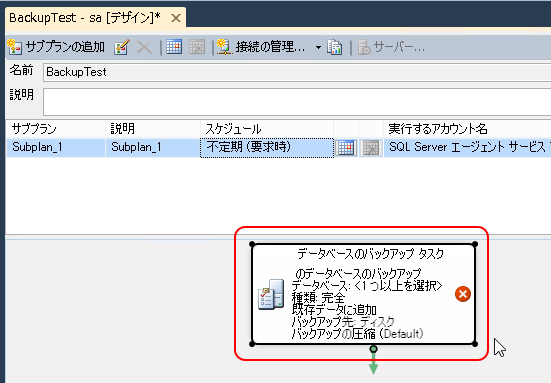Select the BackupTest - sa [デザイン] tab
The height and width of the screenshot is (383, 551).
(85, 18)
